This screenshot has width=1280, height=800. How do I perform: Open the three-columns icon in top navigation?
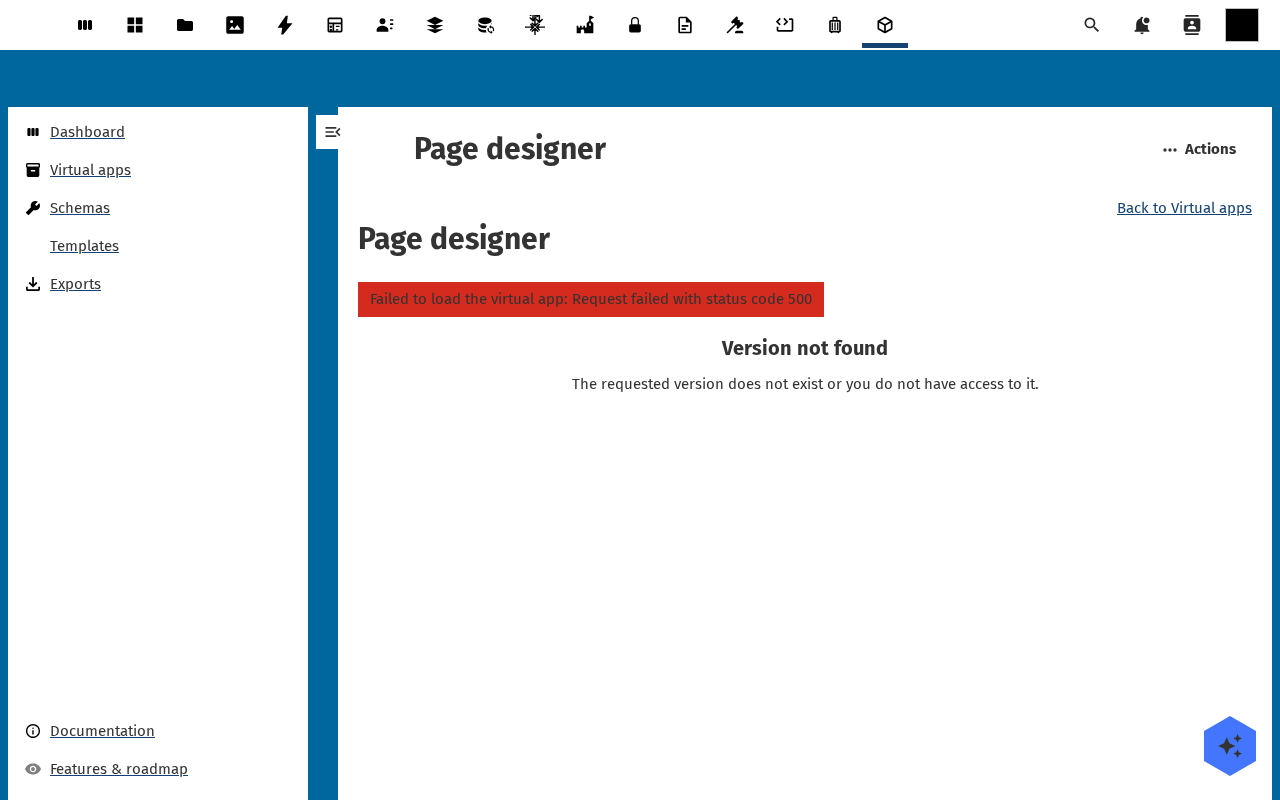click(85, 25)
